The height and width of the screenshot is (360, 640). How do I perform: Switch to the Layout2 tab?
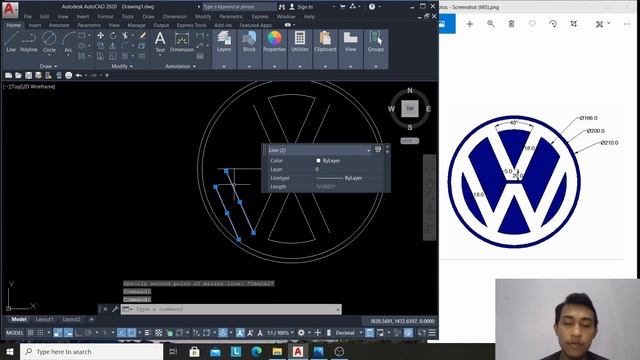[71, 319]
